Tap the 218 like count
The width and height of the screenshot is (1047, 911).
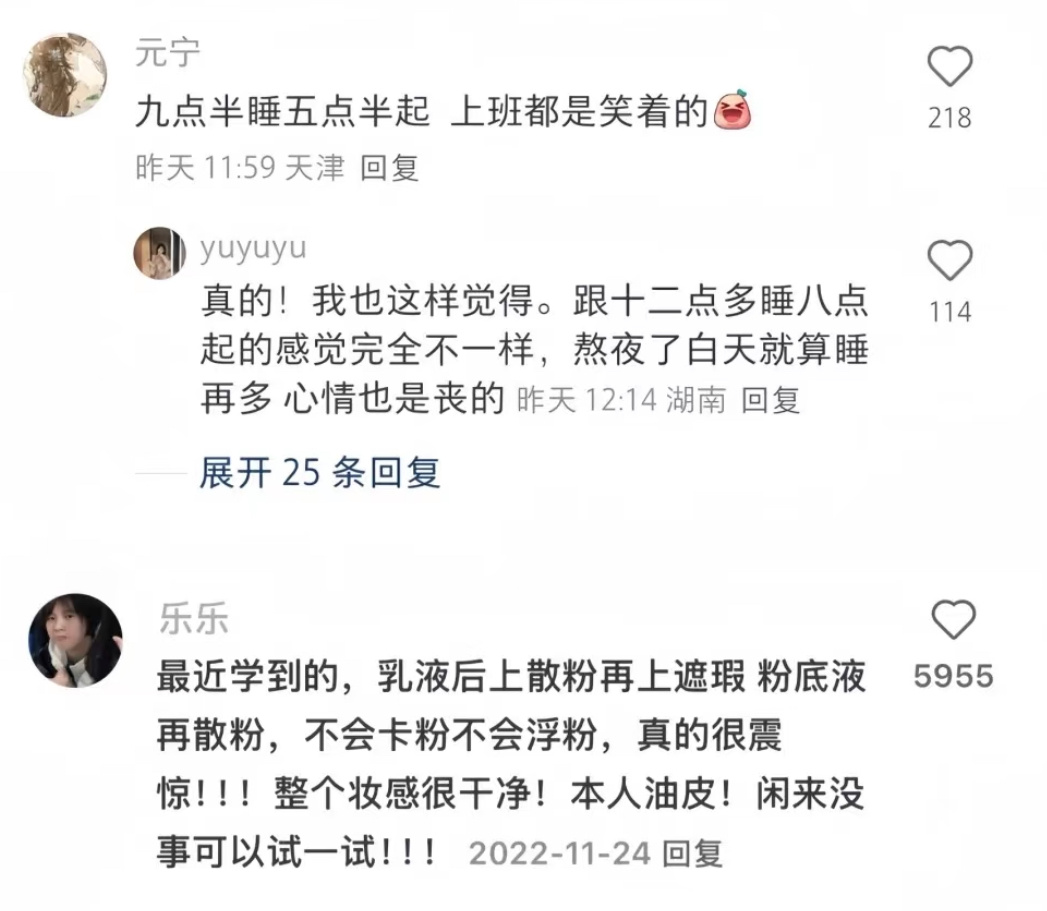coord(950,118)
